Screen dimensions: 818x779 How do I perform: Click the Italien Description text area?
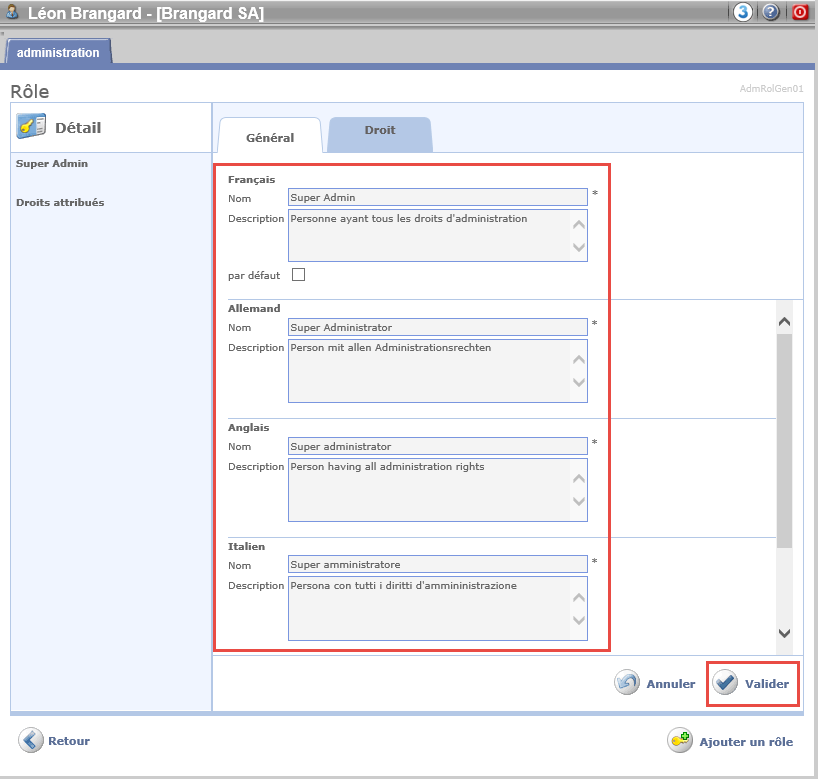click(x=428, y=607)
